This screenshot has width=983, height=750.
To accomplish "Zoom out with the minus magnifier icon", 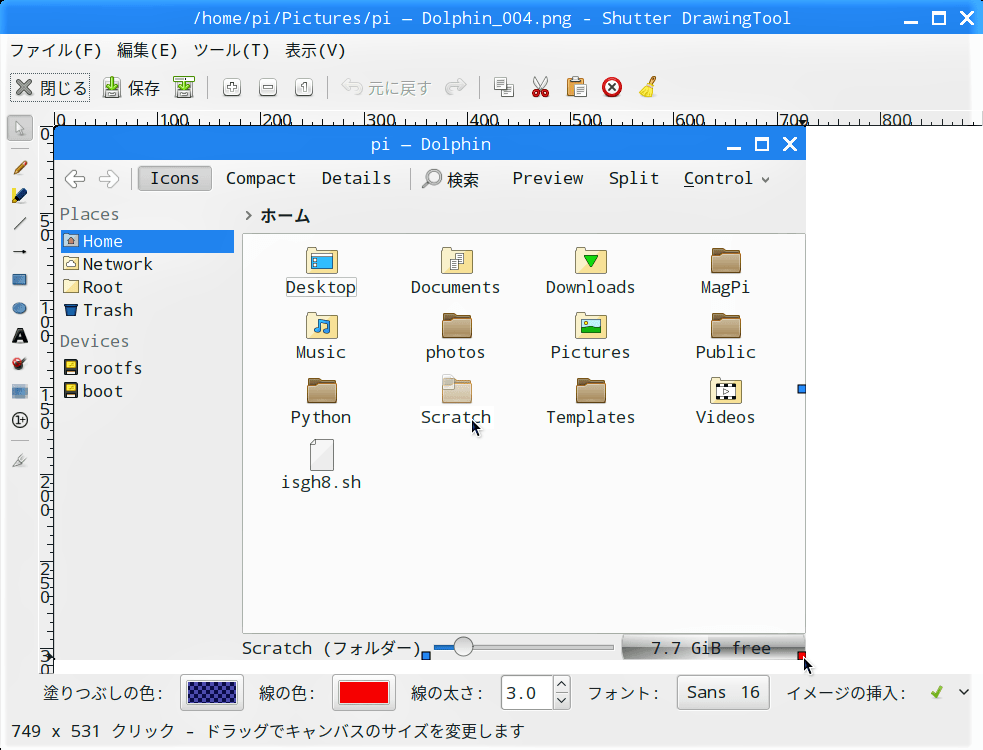I will pos(268,87).
